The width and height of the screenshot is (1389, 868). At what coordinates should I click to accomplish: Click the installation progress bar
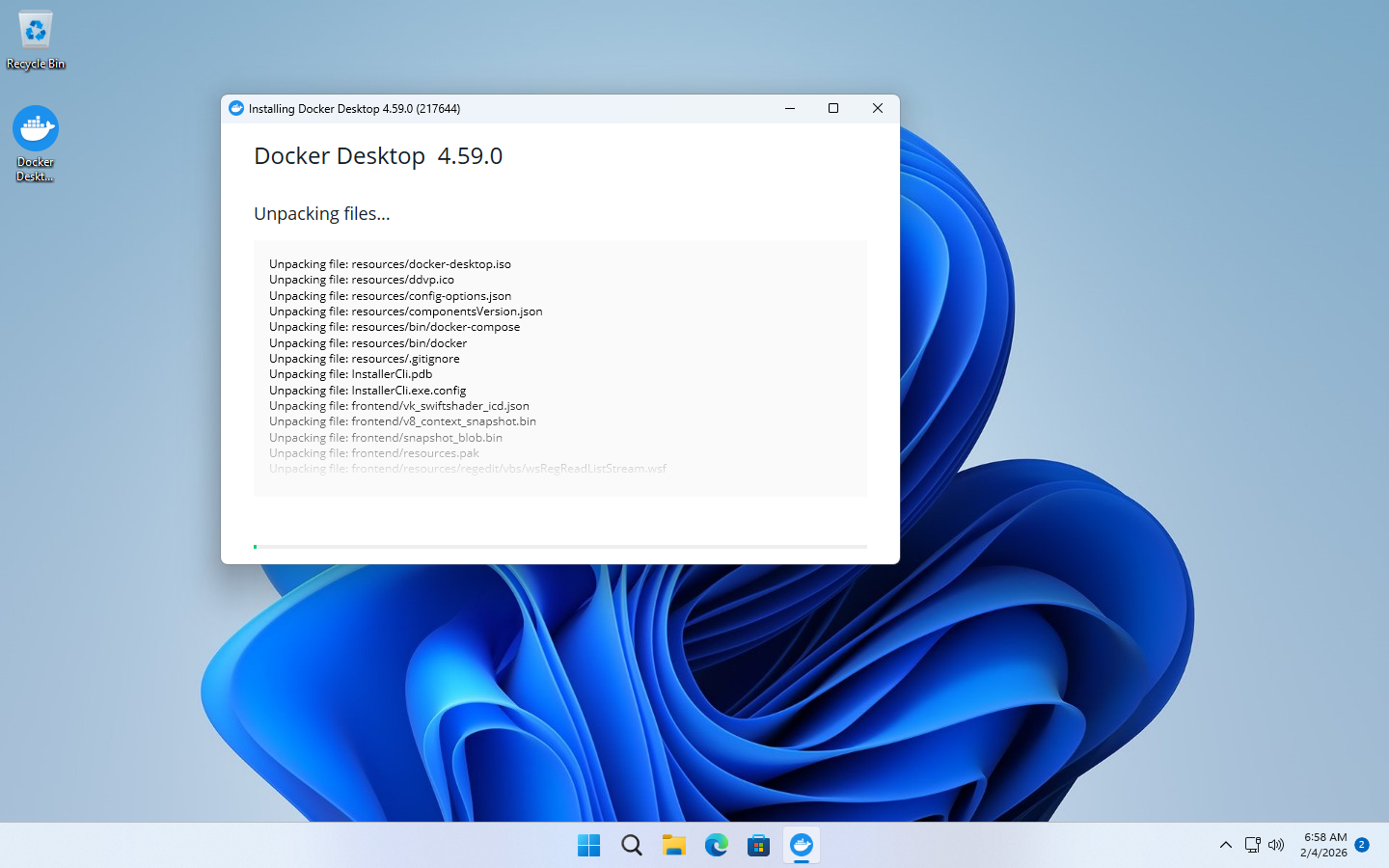(559, 547)
